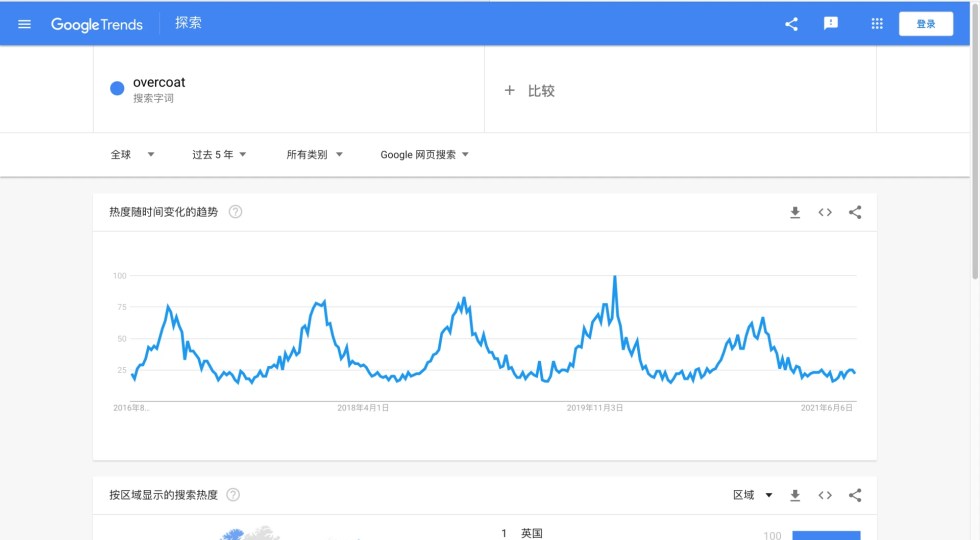Expand the 所有类别 category dropdown
Screen dimensions: 980x540
[x=314, y=155]
